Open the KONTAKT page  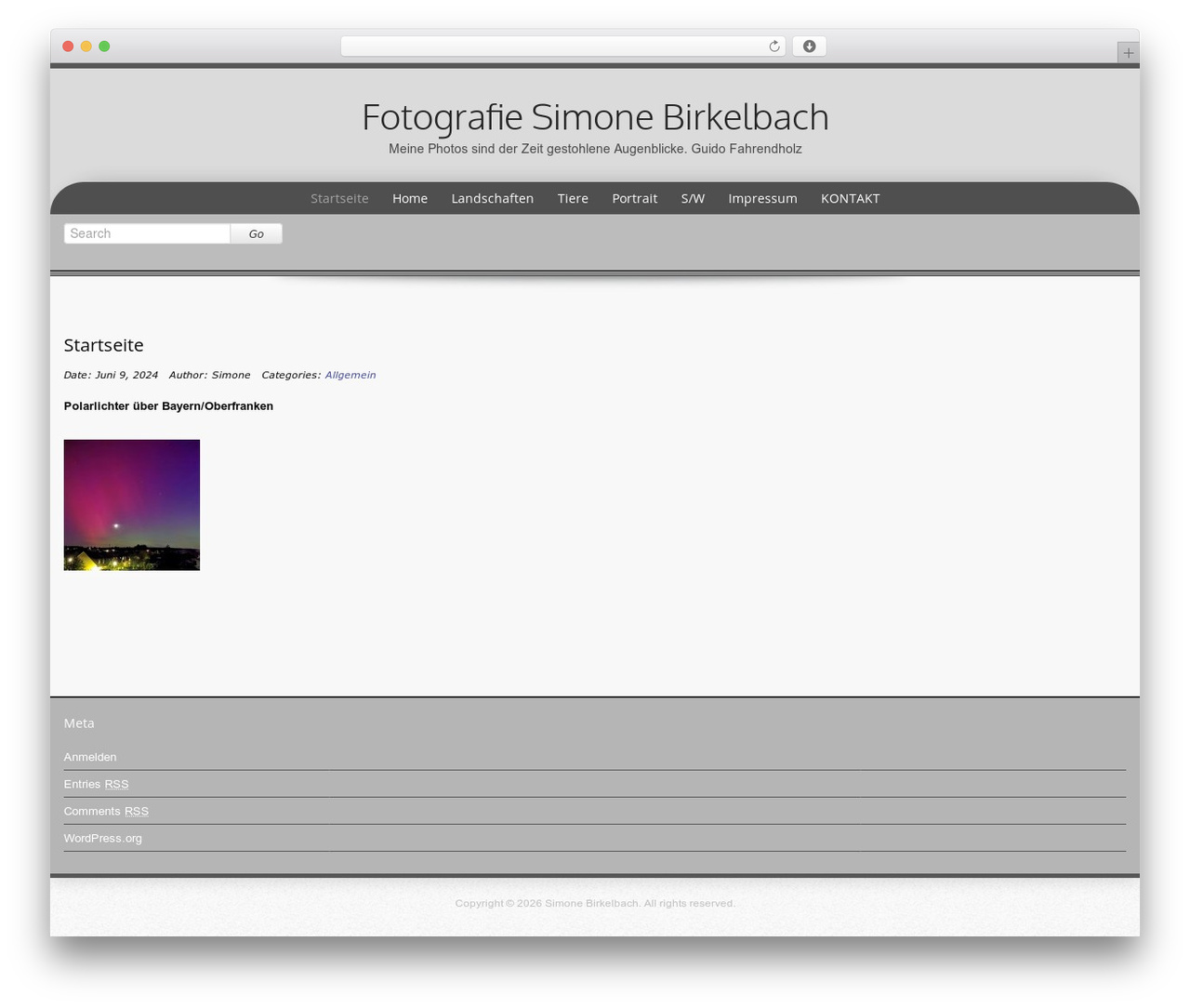(850, 198)
